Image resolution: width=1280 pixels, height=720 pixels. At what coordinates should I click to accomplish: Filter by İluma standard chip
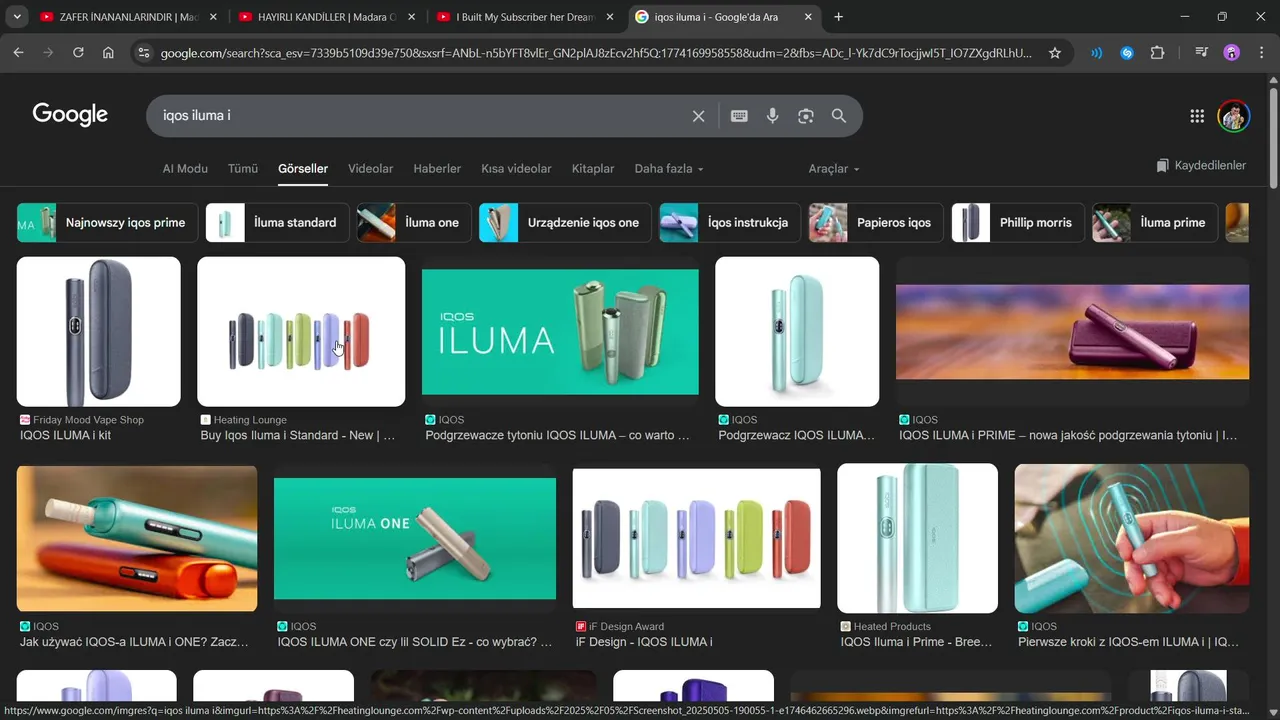point(277,223)
